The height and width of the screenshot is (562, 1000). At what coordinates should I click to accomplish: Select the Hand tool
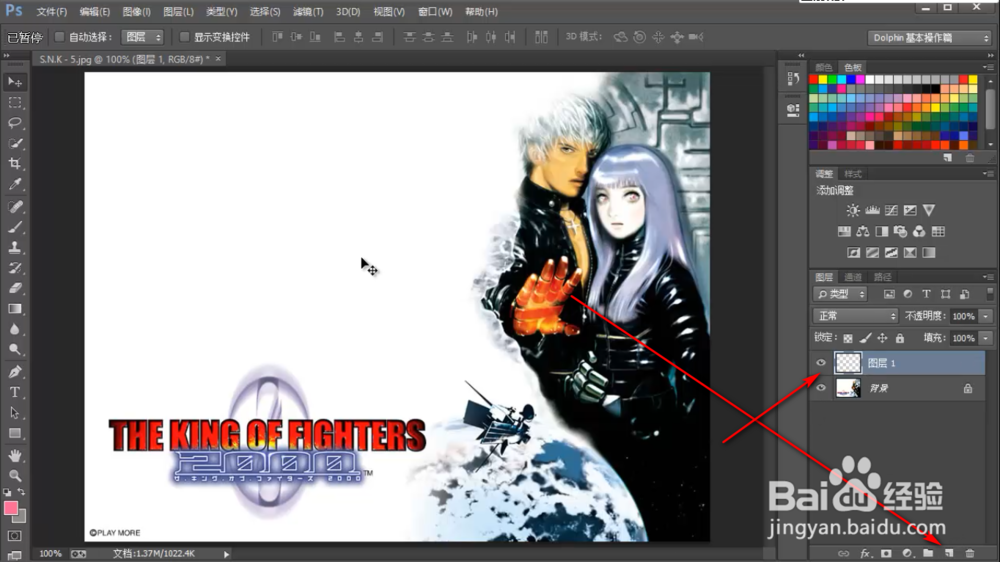point(15,455)
